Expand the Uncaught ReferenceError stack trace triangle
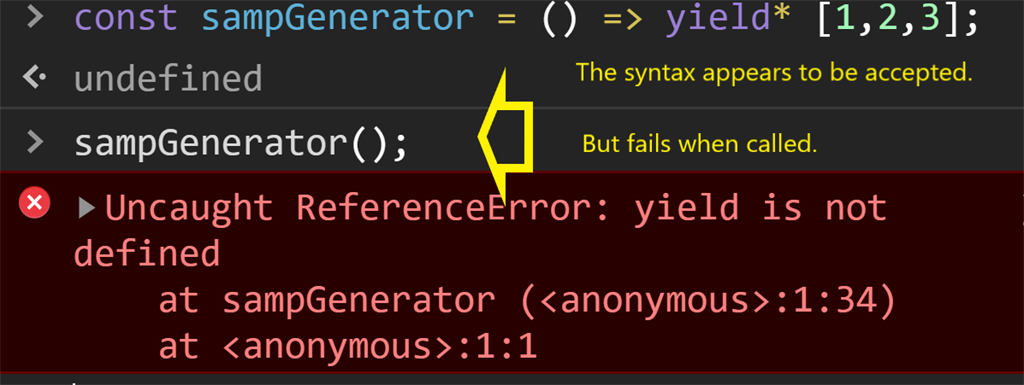Screen dimensions: 1024x385 (86, 208)
